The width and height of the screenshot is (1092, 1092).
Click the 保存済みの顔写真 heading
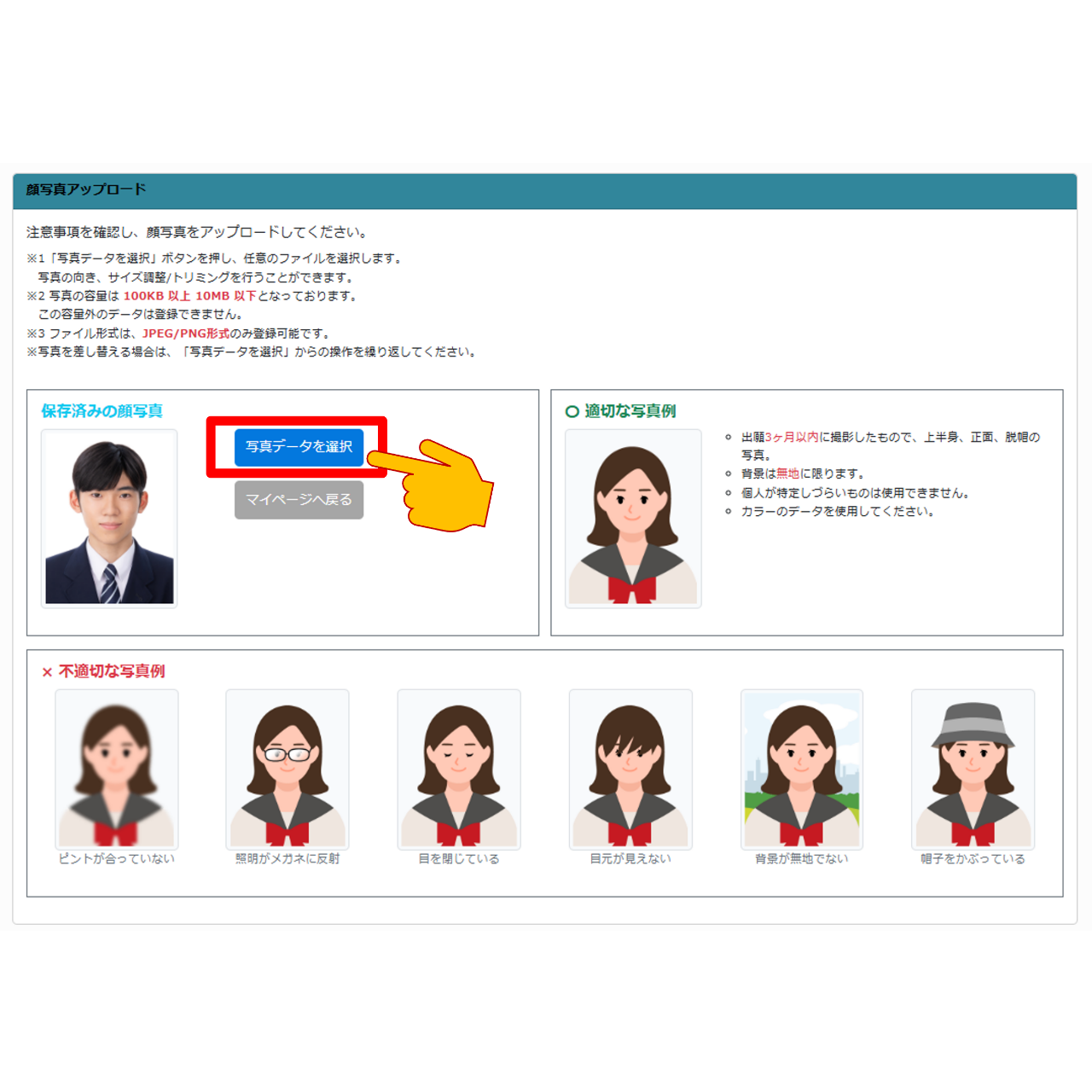click(x=102, y=411)
